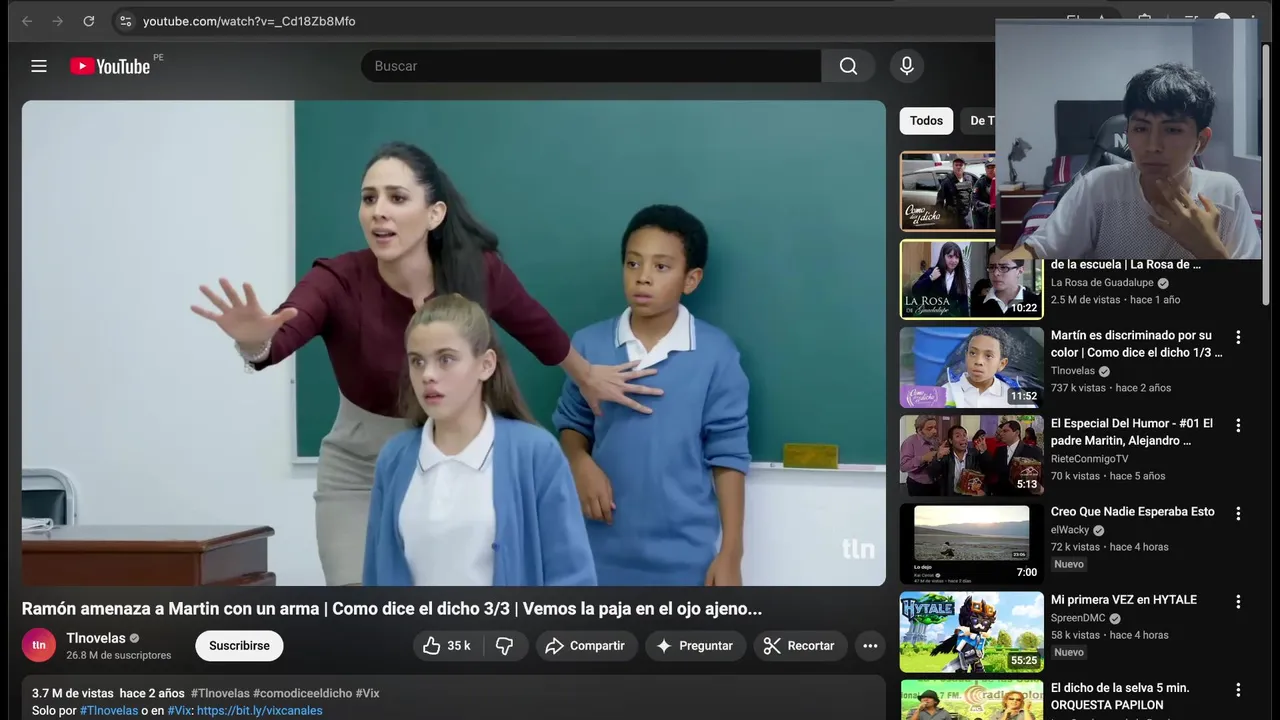Click the search magnifier button

848,66
